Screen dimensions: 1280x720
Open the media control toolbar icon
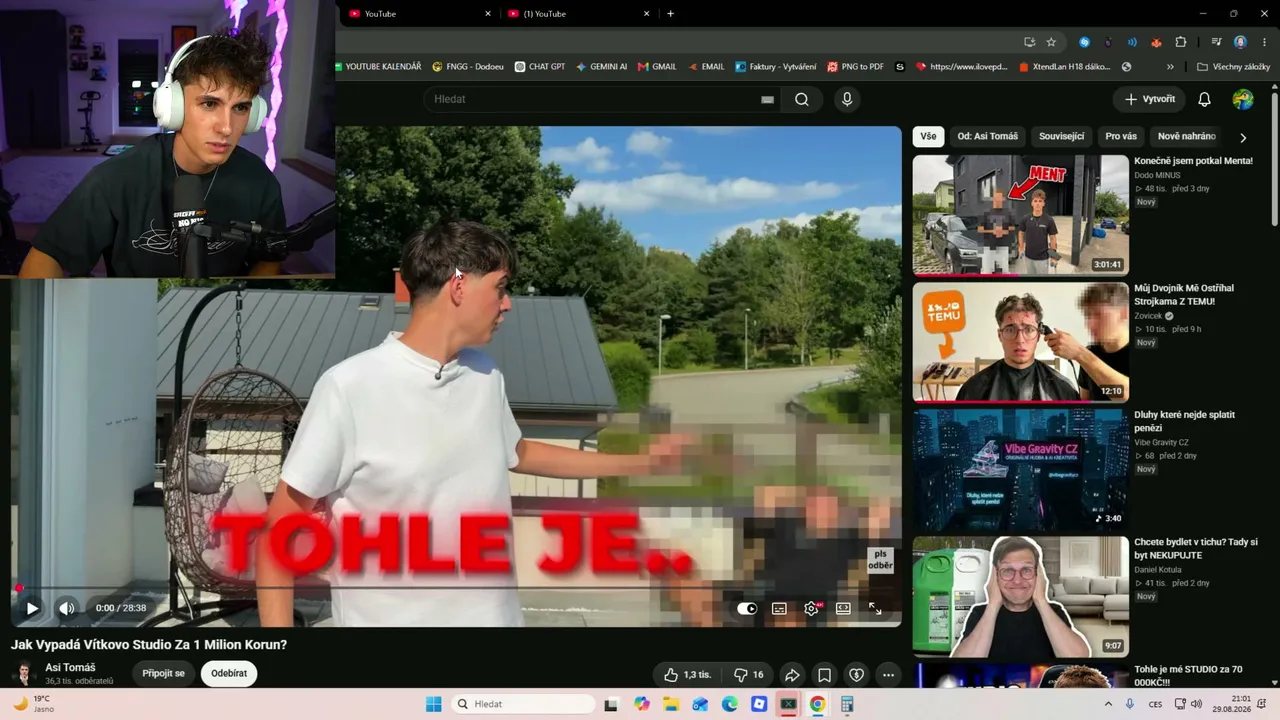pos(1216,42)
